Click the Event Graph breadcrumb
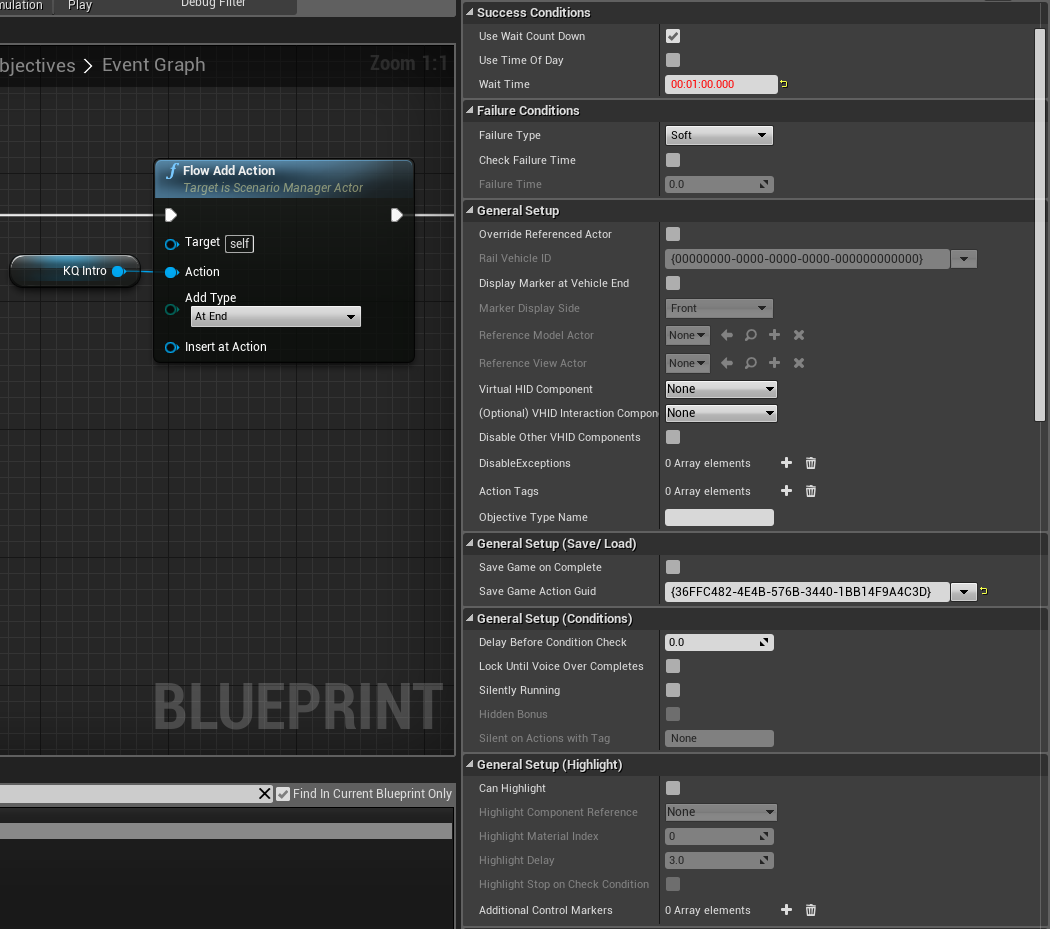 click(153, 64)
